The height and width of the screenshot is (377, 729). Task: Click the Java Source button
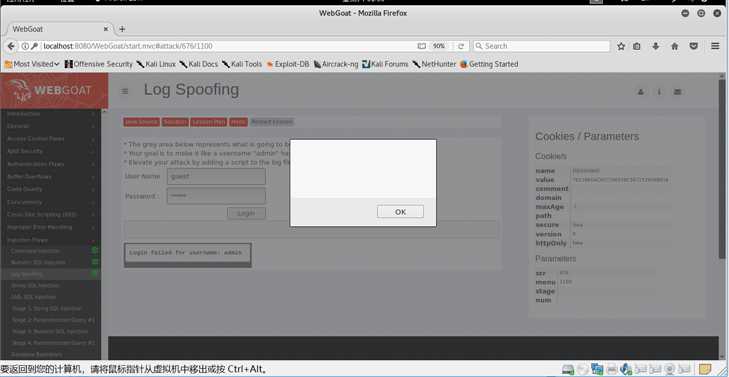141,122
